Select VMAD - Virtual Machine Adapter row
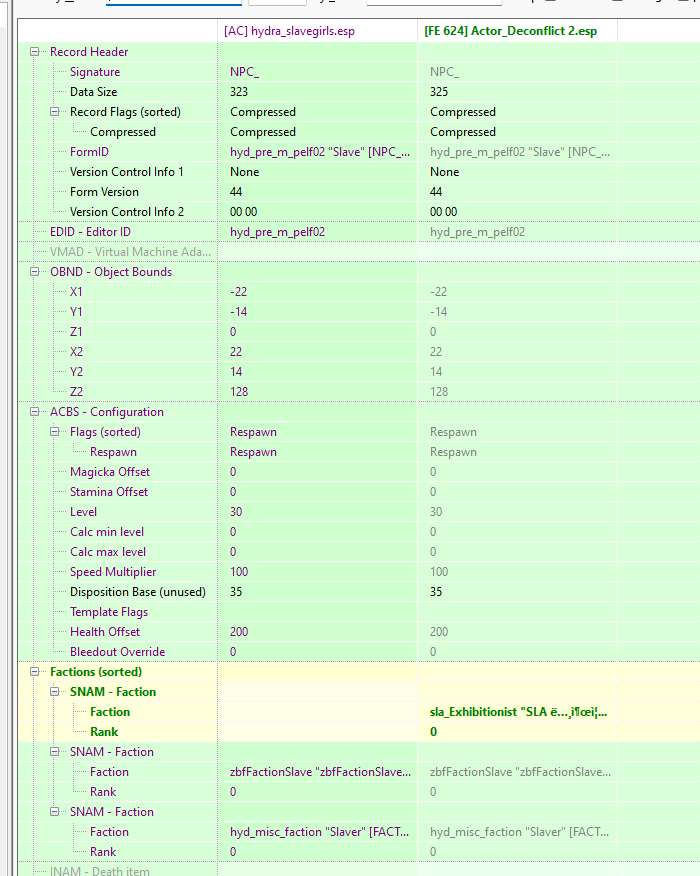Viewport: 700px width, 876px height. pyautogui.click(x=130, y=252)
